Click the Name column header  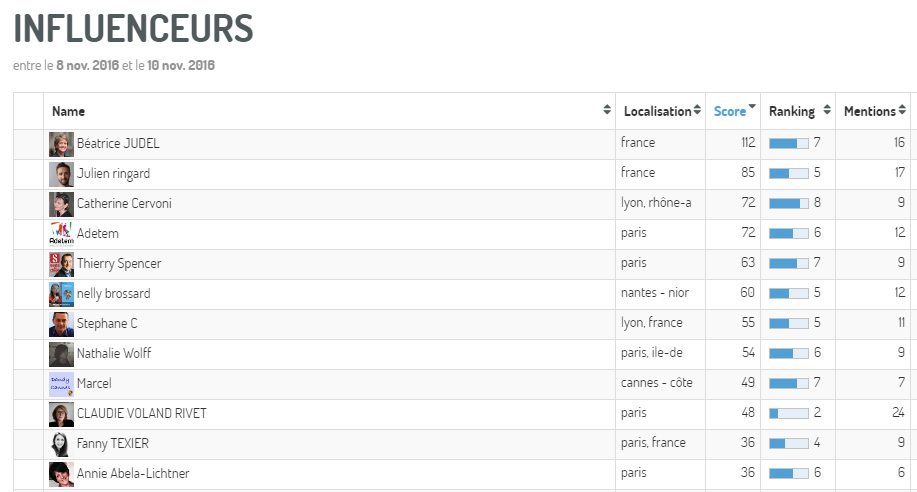point(68,111)
